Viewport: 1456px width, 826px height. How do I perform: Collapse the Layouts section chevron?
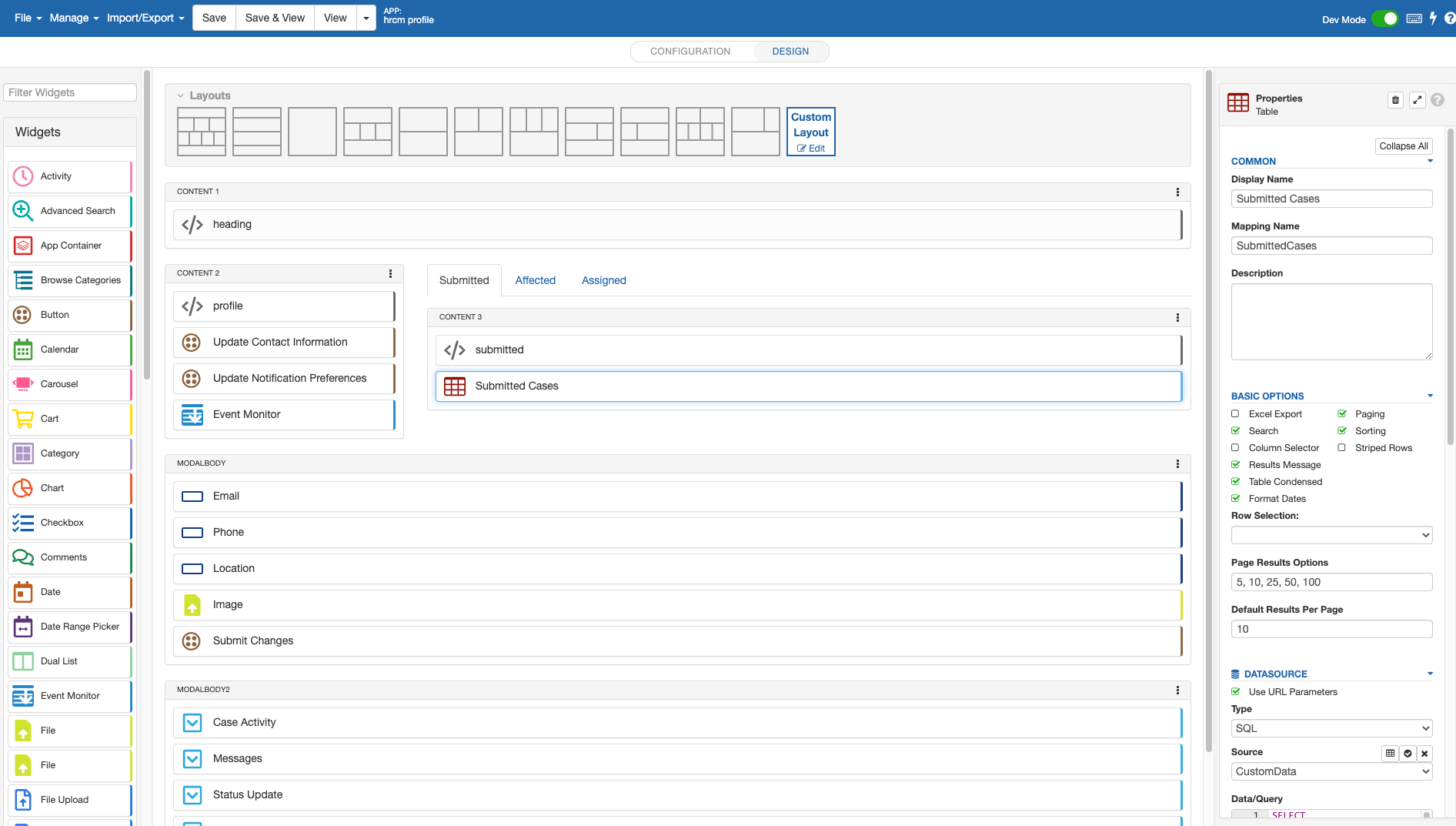pos(180,96)
